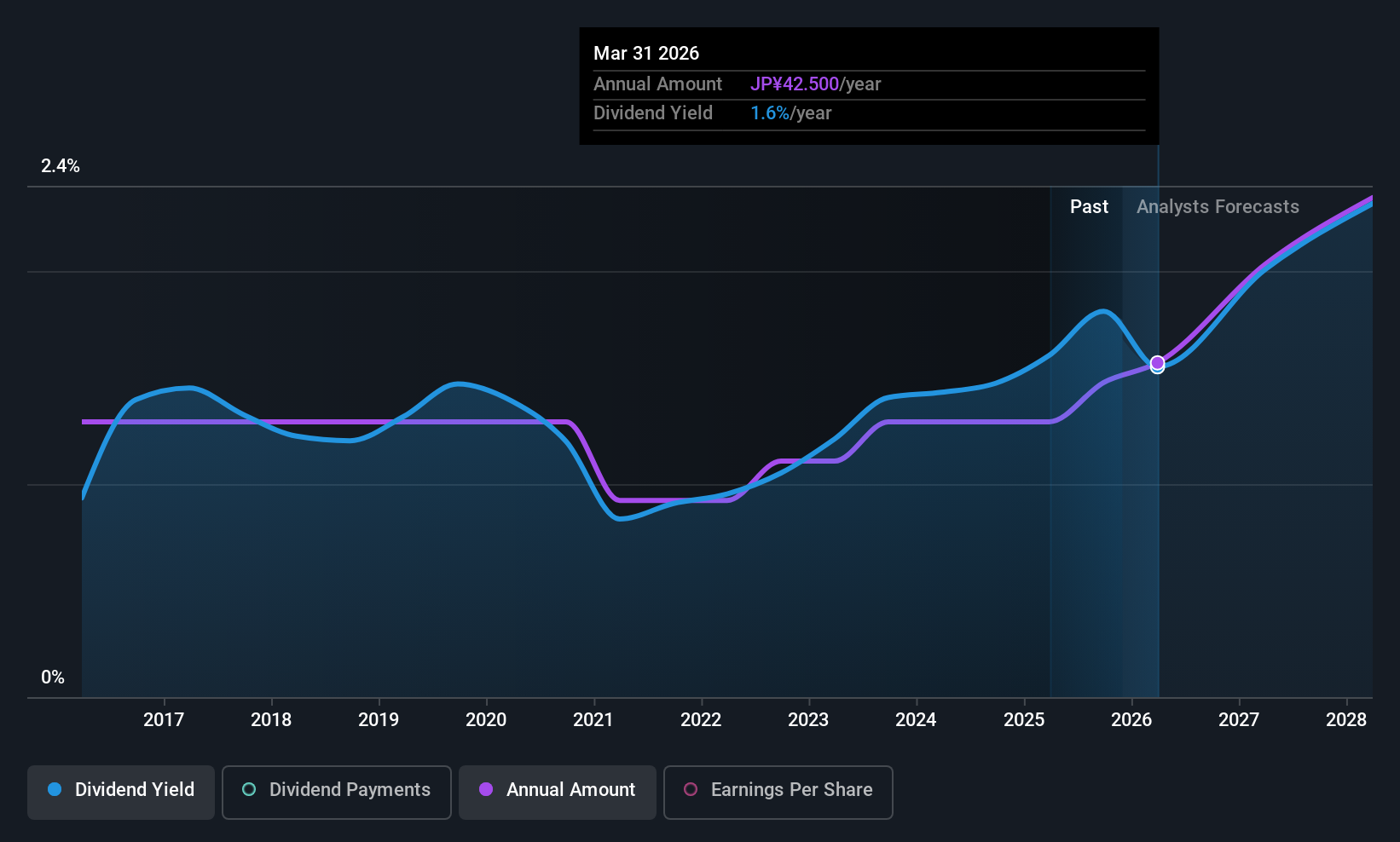Enable the Dividend Payments series
The height and width of the screenshot is (842, 1400).
pos(337,792)
